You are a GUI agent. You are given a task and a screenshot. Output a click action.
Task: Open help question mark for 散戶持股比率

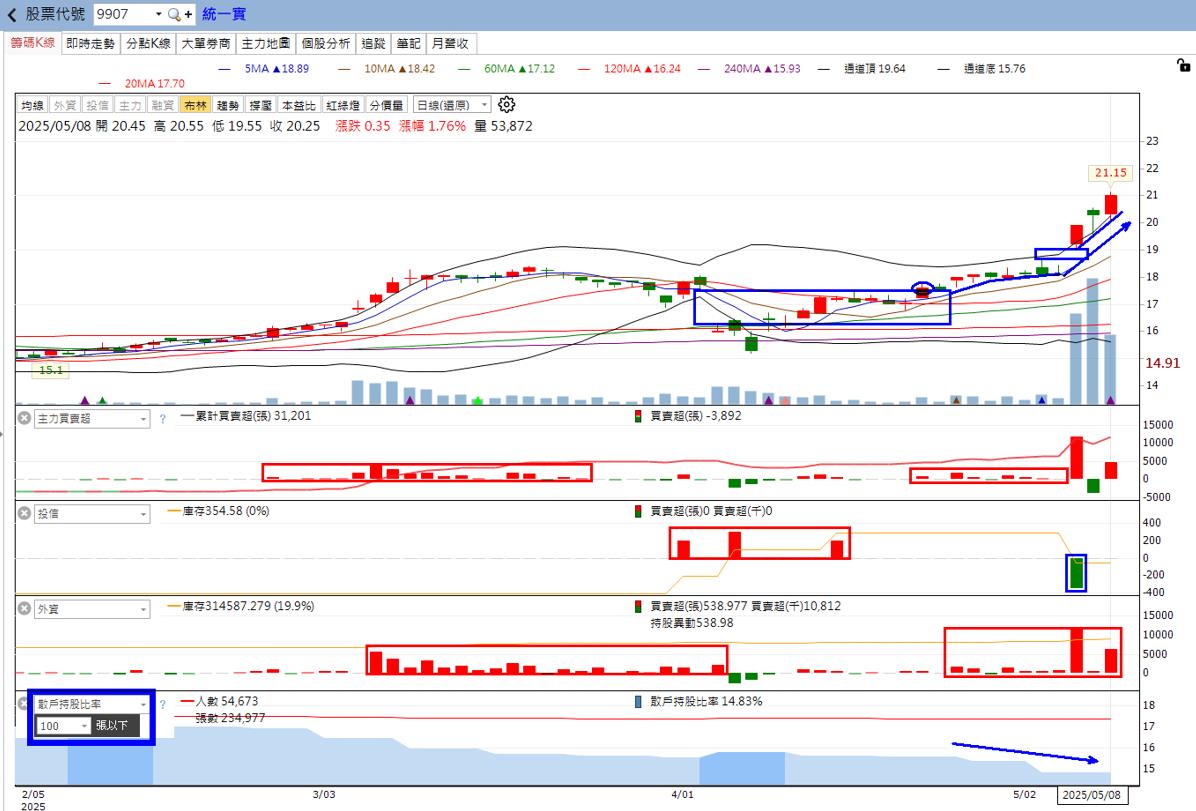coord(162,704)
